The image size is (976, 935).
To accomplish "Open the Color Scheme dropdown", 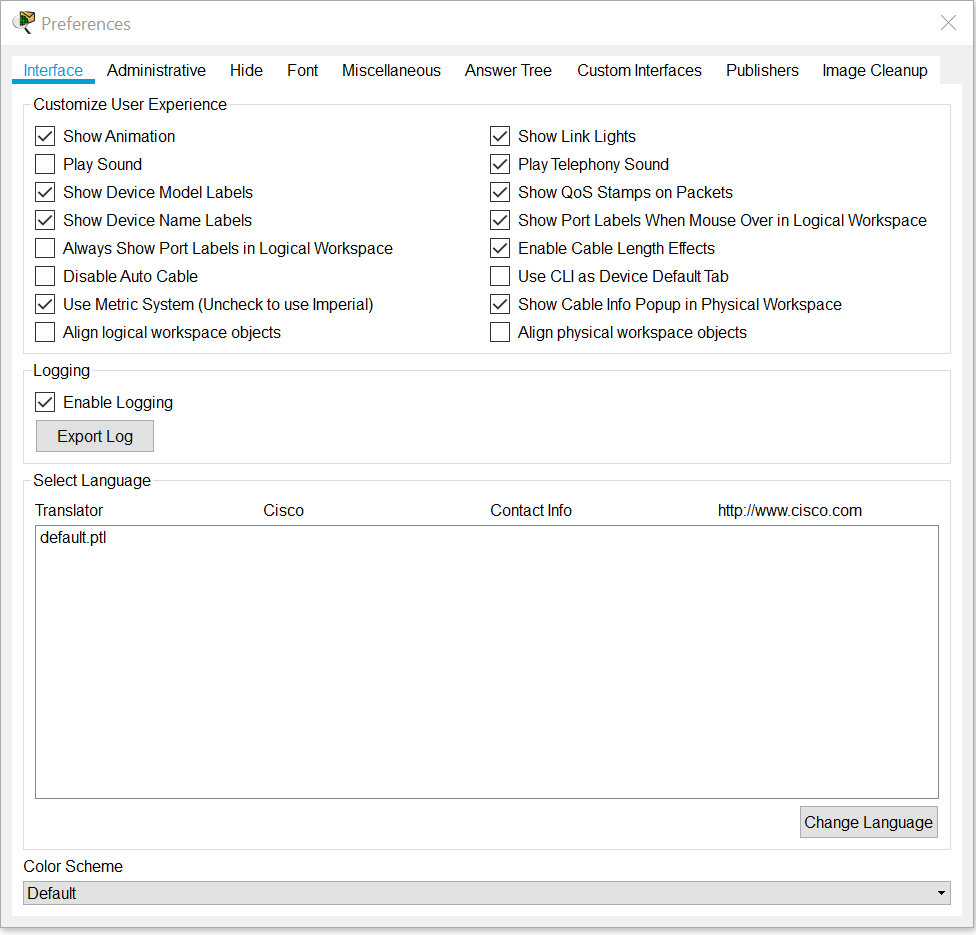I will 486,893.
